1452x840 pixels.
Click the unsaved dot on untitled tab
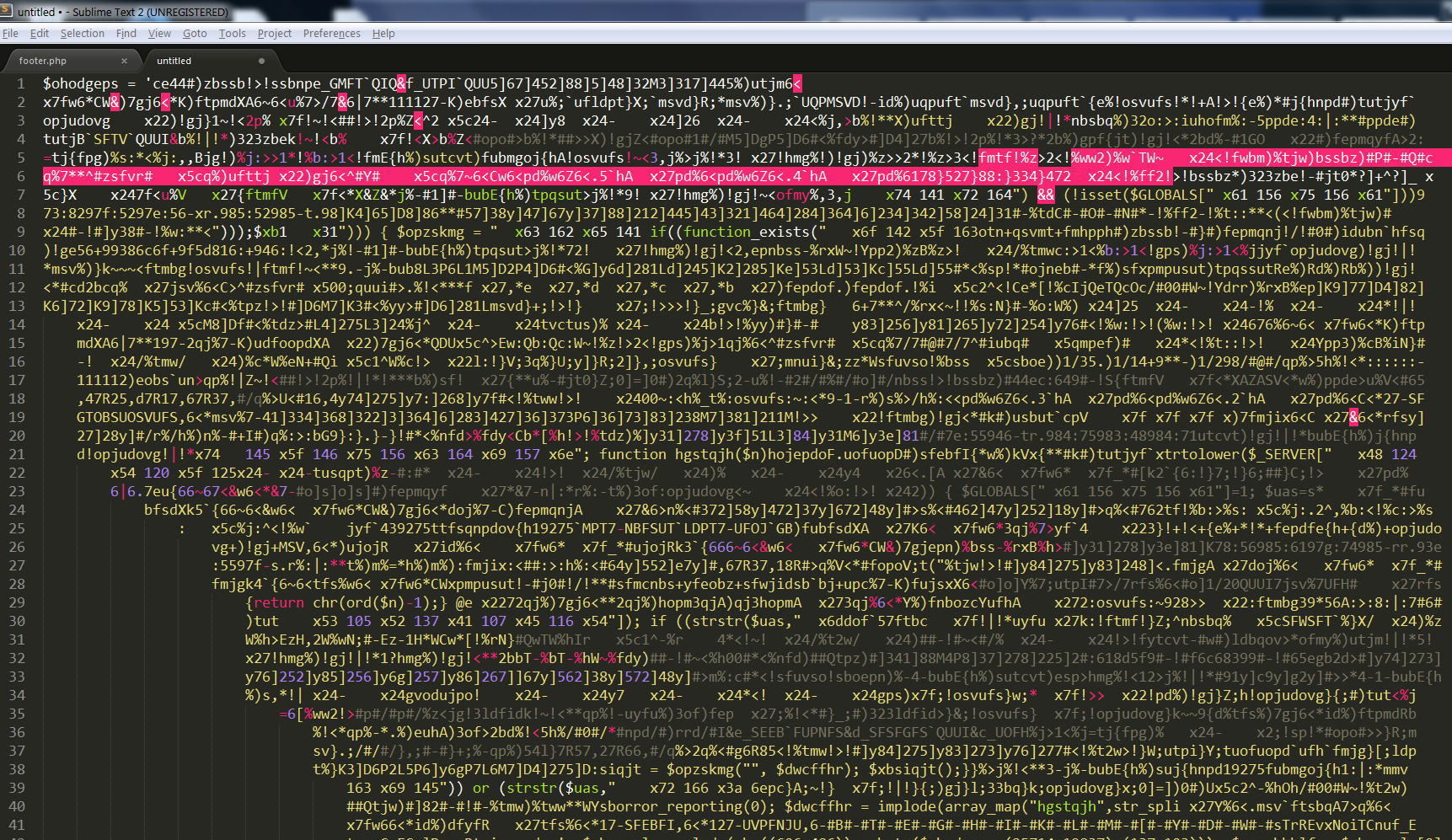[261, 61]
